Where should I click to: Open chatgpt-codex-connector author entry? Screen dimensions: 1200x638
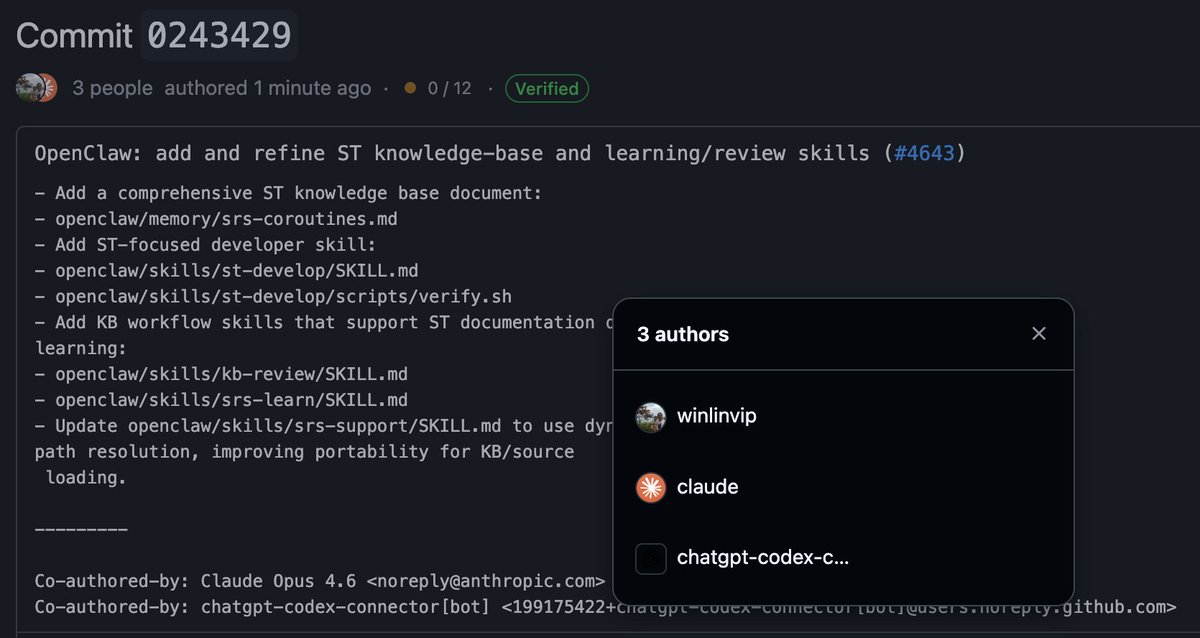pyautogui.click(x=762, y=558)
